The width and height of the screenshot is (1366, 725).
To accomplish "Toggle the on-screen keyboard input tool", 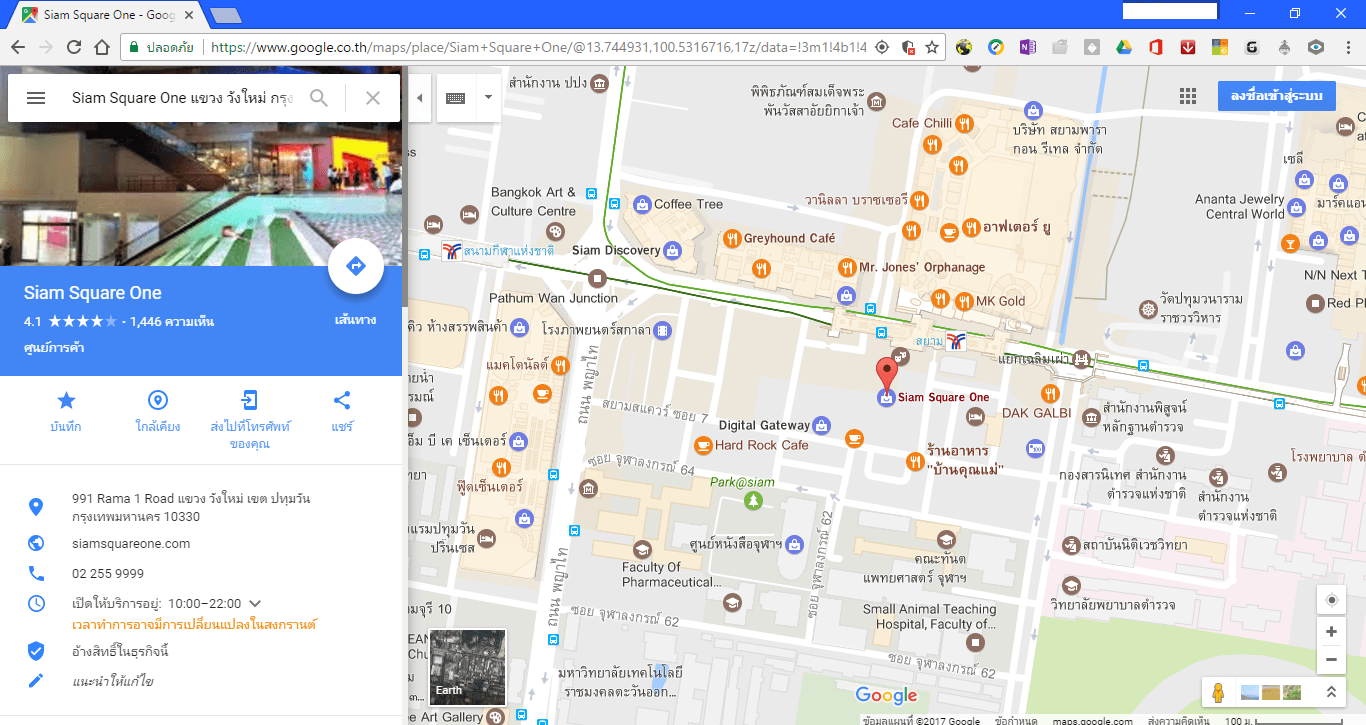I will tap(455, 98).
